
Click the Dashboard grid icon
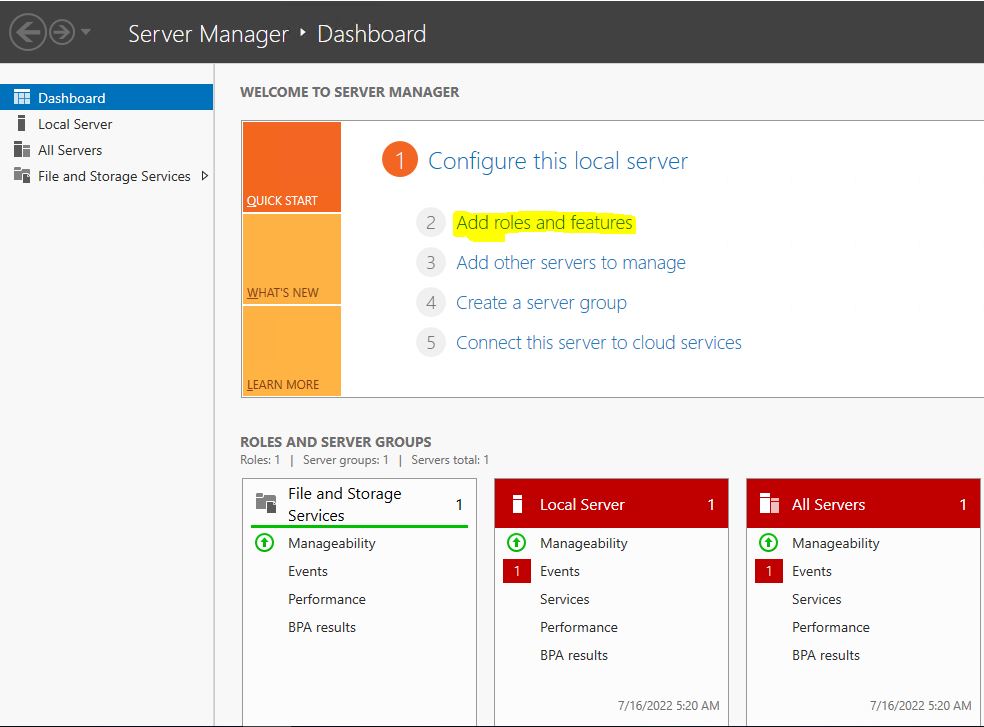[22, 97]
